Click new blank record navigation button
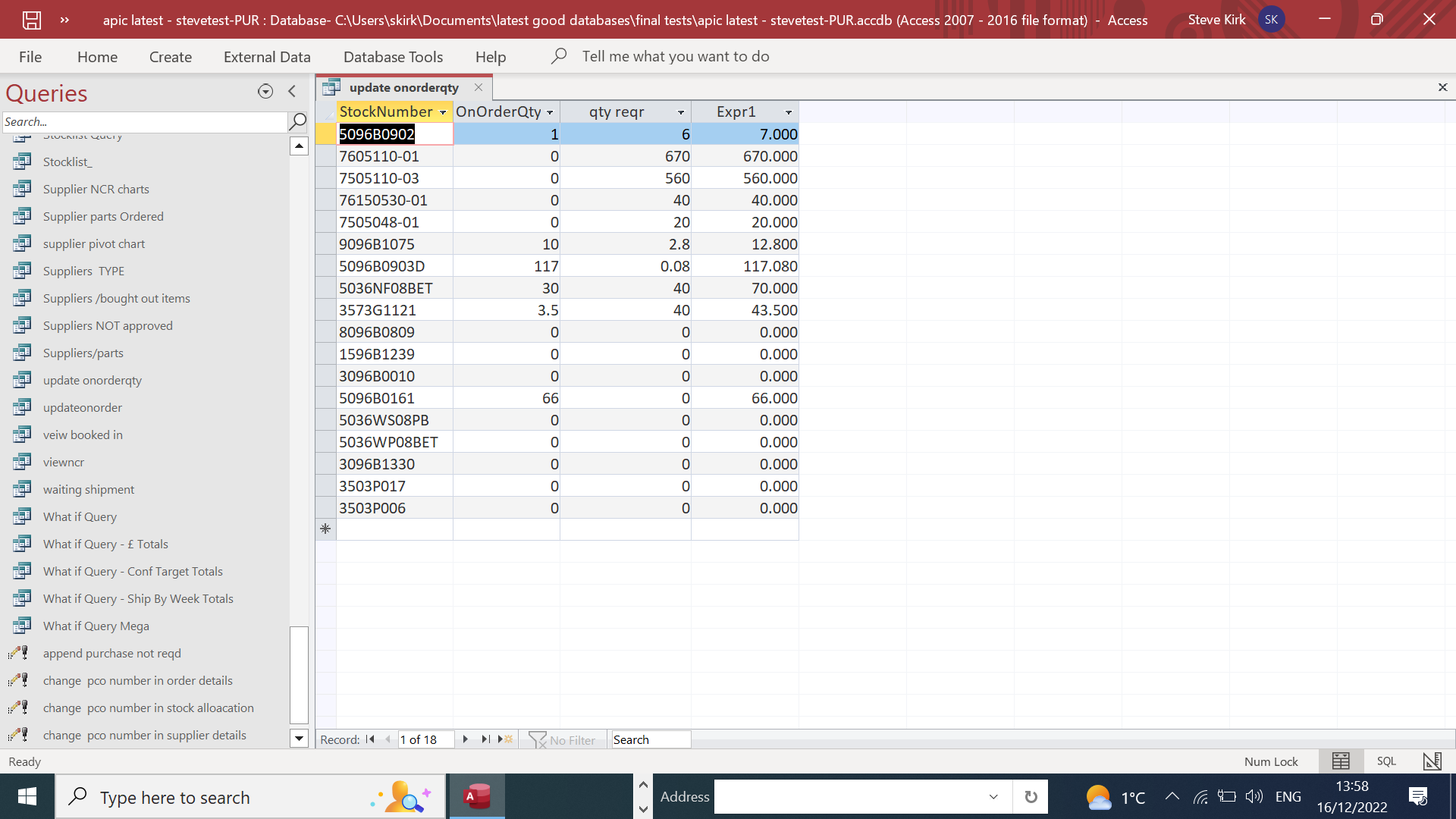The image size is (1456, 819). [505, 739]
